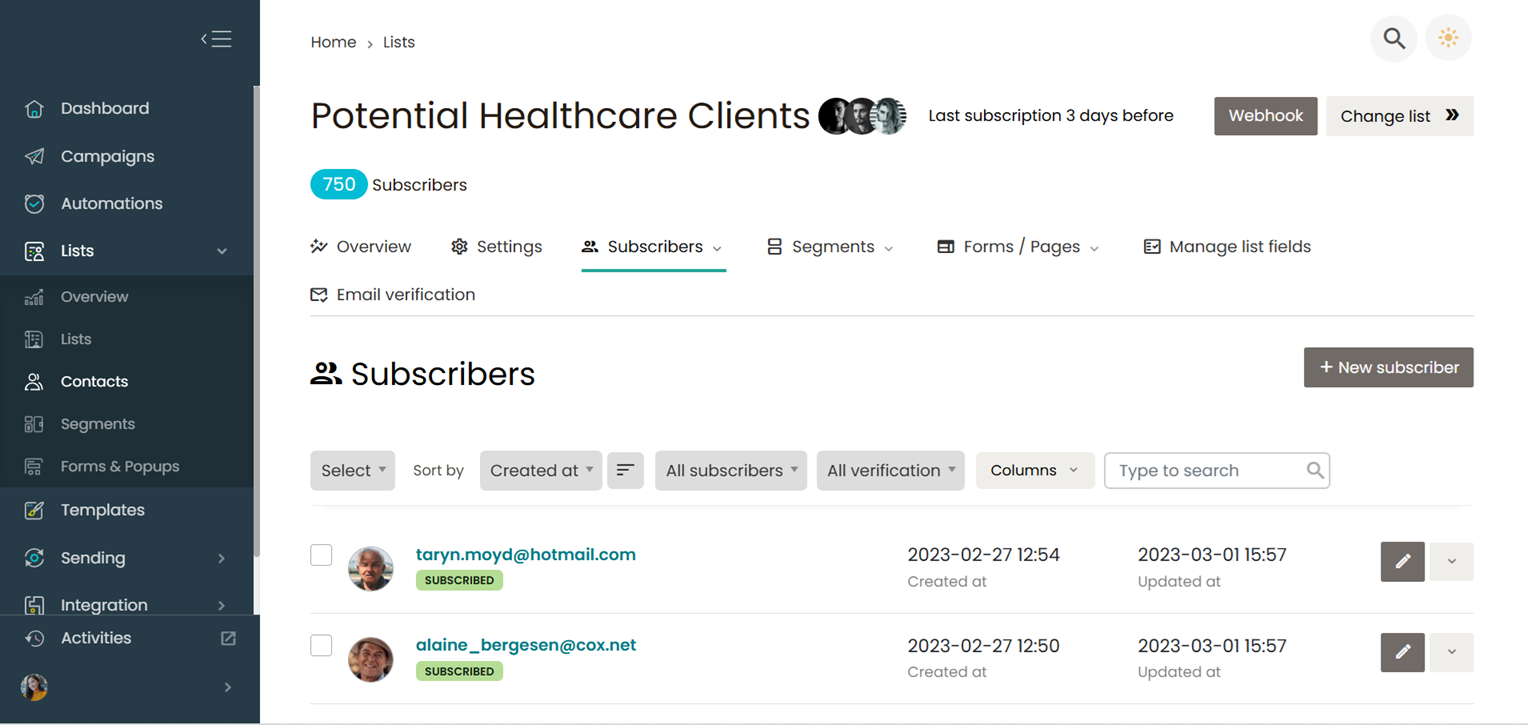Click the Type to search field
Viewport: 1528px width, 725px height.
tap(1205, 470)
